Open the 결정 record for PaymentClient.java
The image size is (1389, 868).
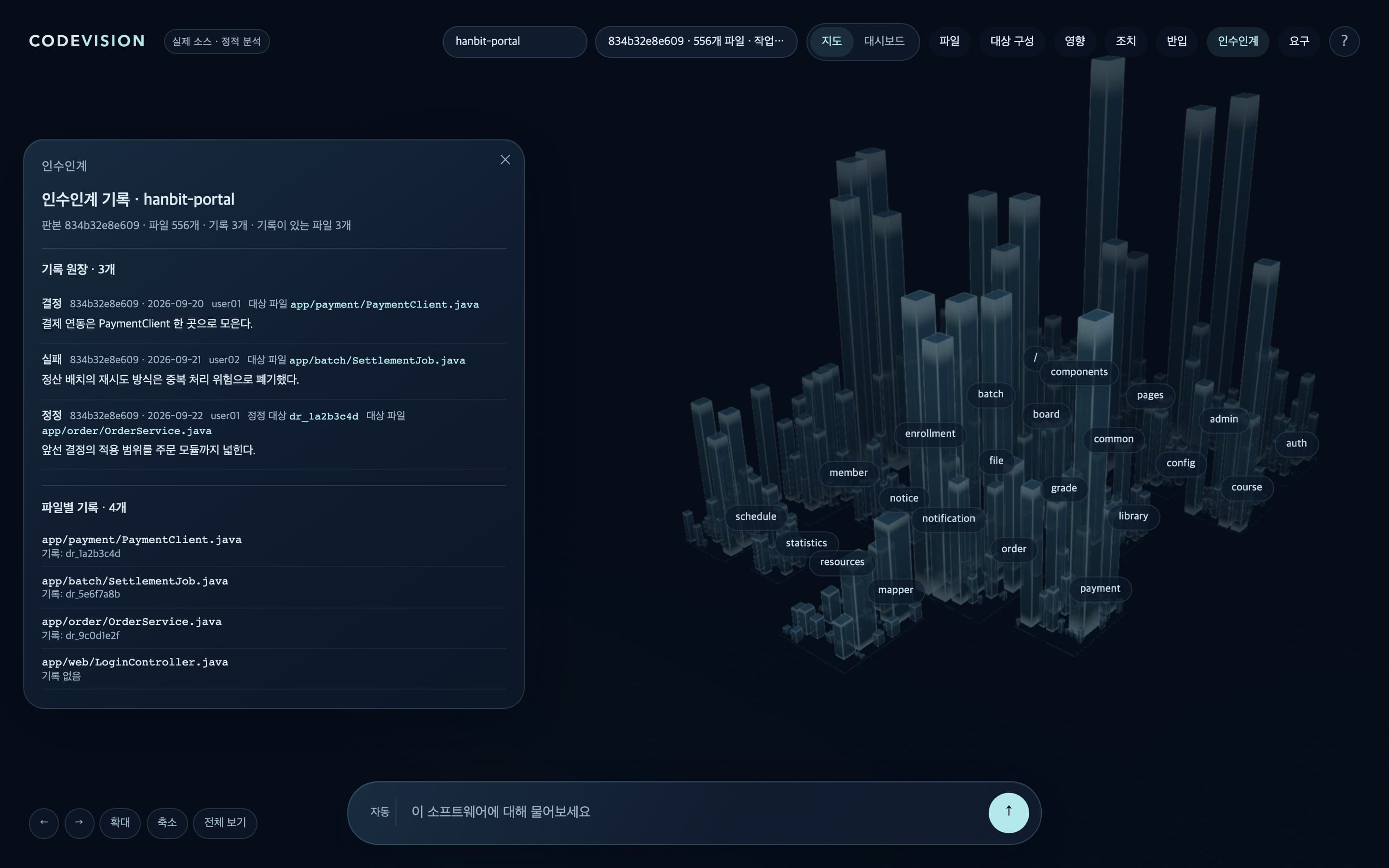(x=274, y=313)
